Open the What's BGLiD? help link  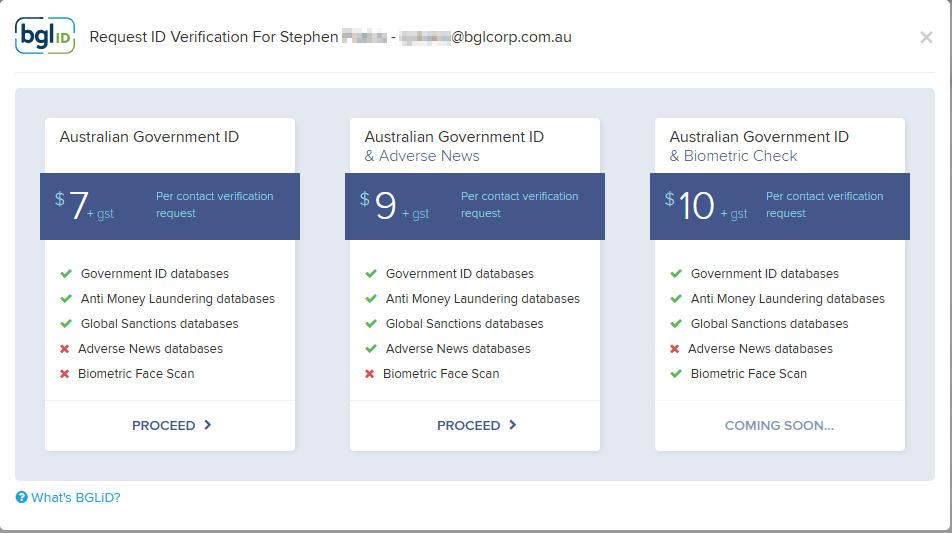(75, 498)
